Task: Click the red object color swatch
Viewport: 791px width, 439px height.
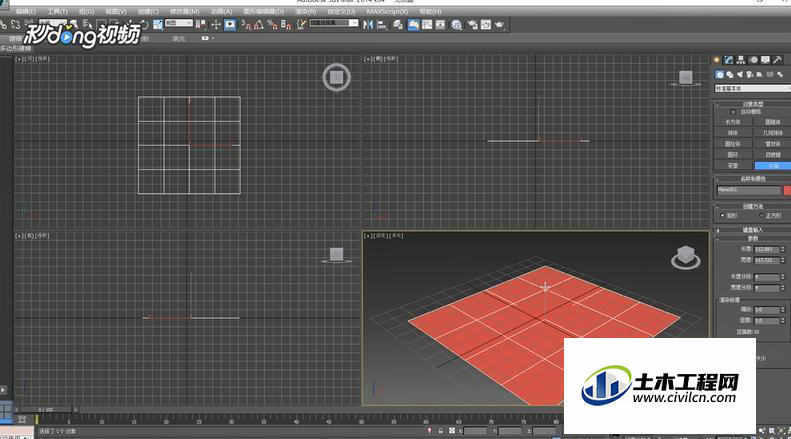Action: click(x=787, y=190)
